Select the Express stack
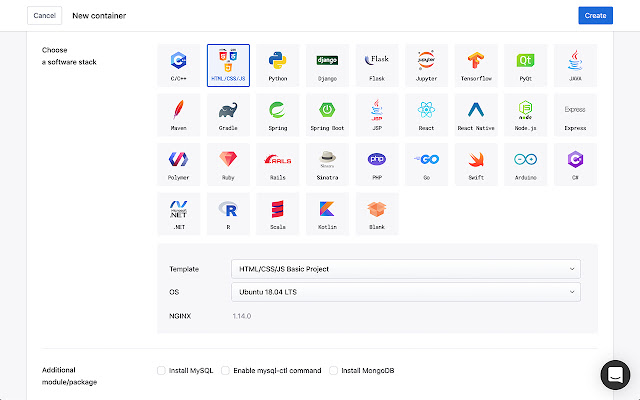The height and width of the screenshot is (400, 640). [575, 115]
